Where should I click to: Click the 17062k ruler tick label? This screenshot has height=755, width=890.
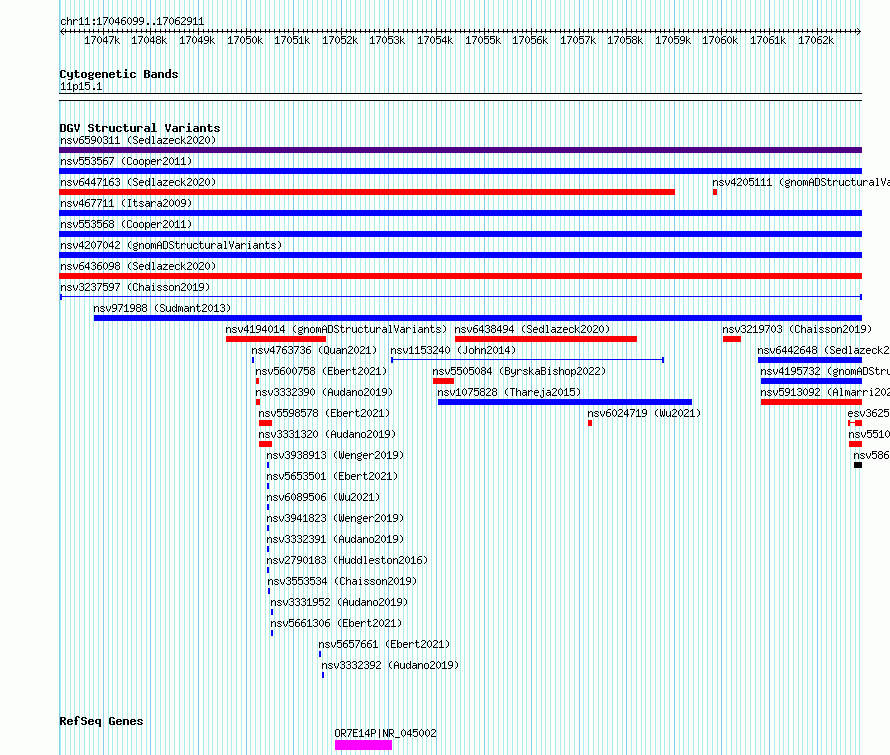coord(816,41)
